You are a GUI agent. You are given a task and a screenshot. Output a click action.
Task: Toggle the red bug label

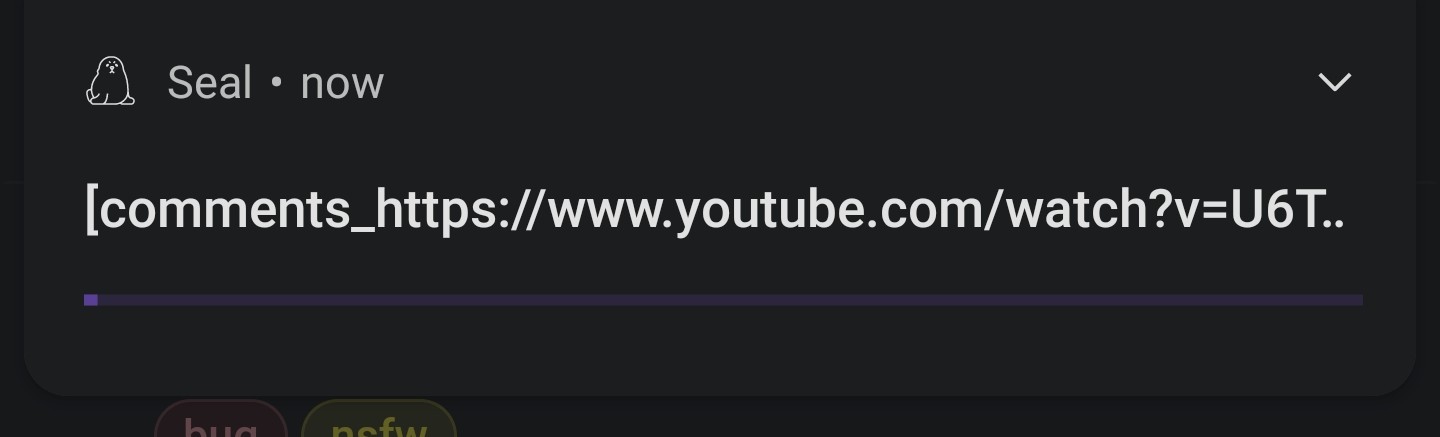coord(221,420)
